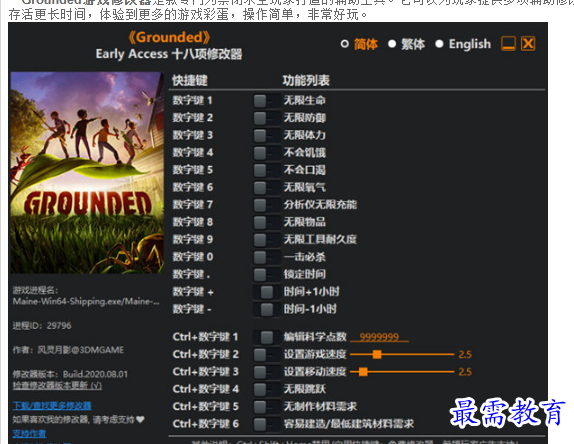Toggle the 无限防御 switch
Image resolution: width=574 pixels, height=444 pixels.
pyautogui.click(x=266, y=118)
